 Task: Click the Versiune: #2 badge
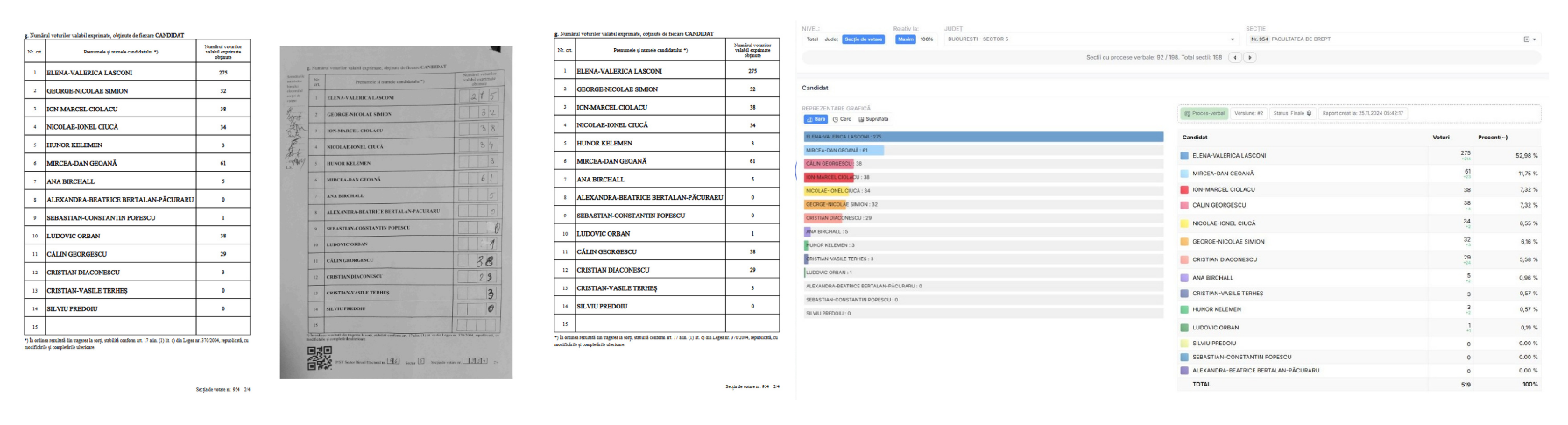click(x=1248, y=113)
